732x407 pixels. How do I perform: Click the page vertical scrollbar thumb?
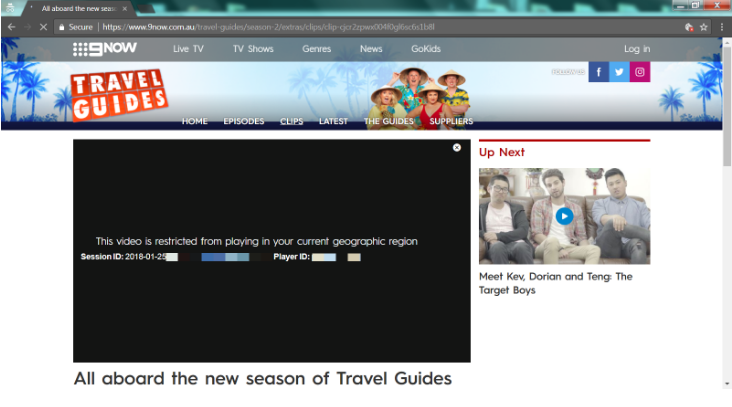coord(727,105)
